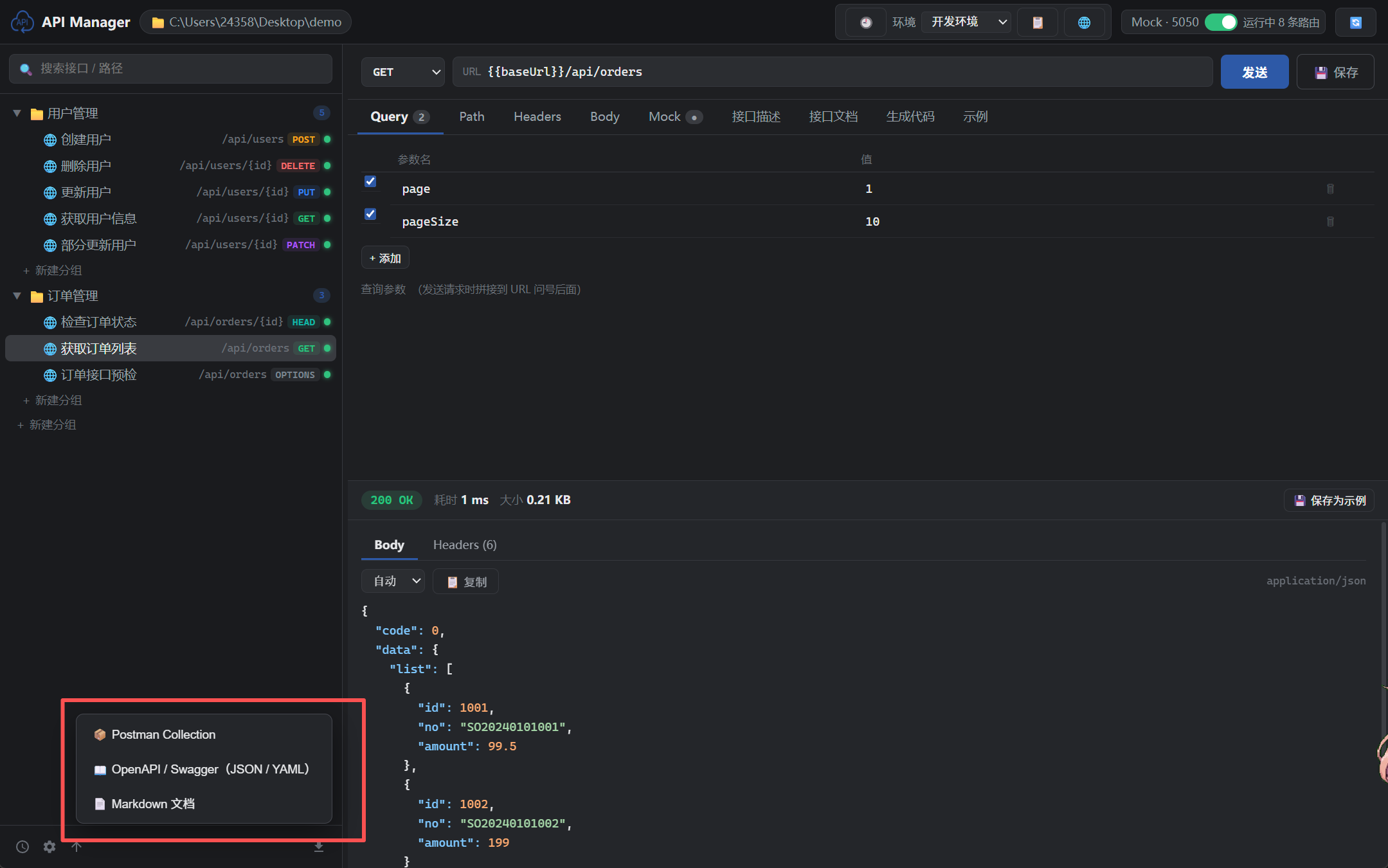This screenshot has width=1388, height=868.
Task: Click the application/json content type label
Action: [x=1316, y=581]
